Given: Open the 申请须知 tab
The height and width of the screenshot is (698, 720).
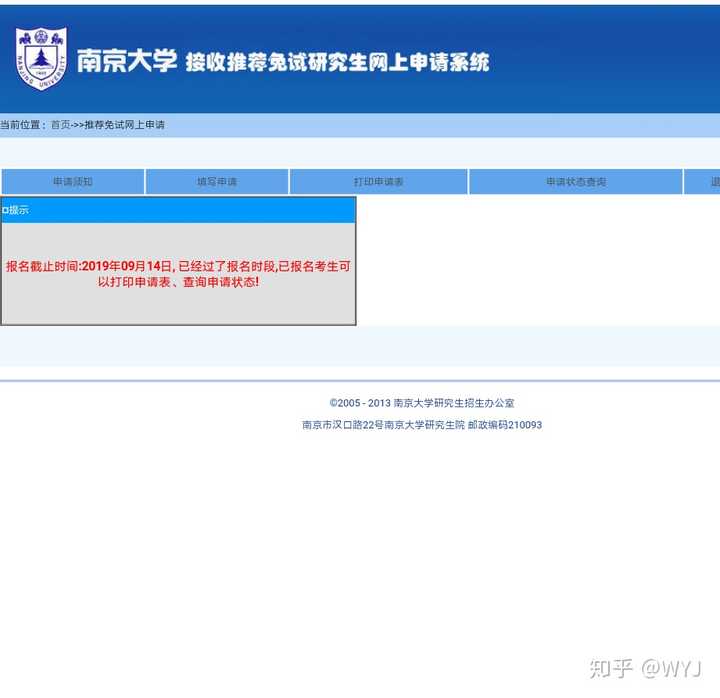Looking at the screenshot, I should 73,181.
